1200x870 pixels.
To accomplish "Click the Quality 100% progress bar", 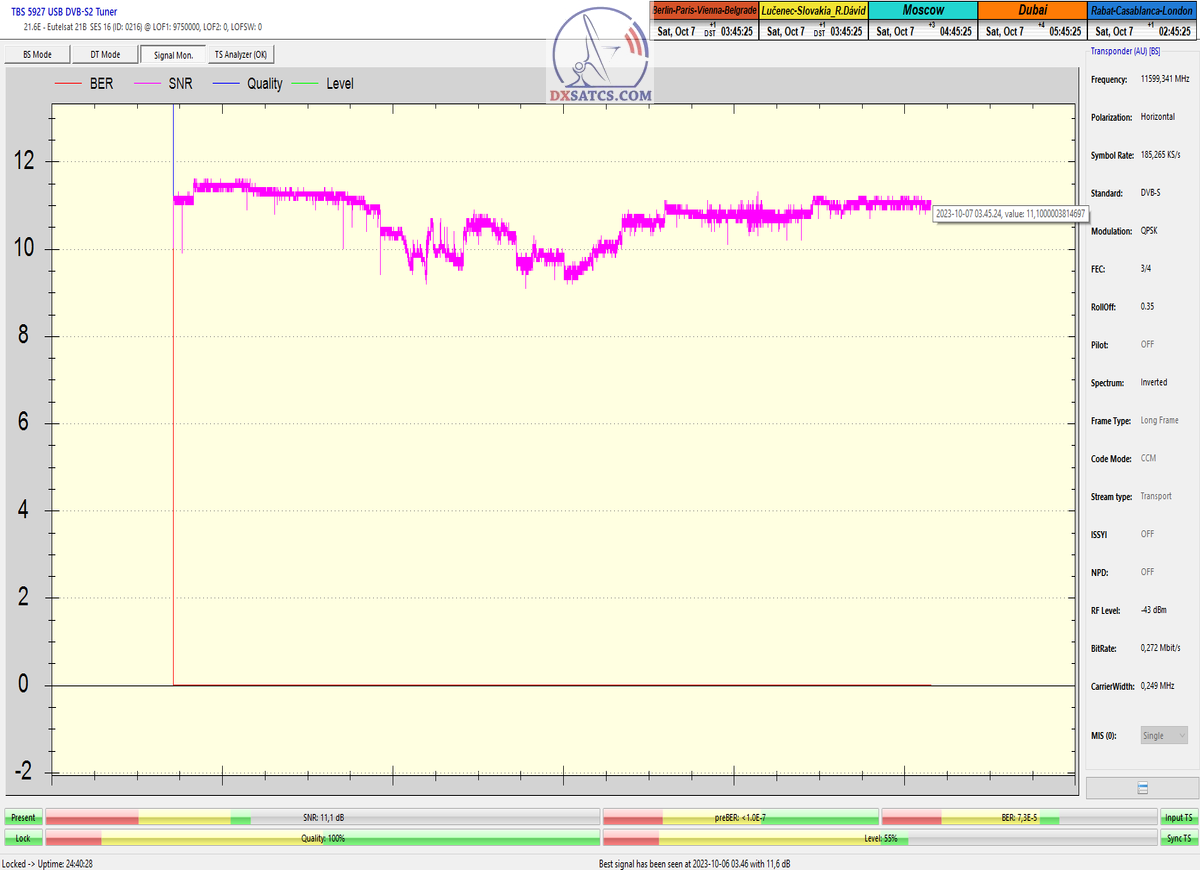I will (323, 838).
